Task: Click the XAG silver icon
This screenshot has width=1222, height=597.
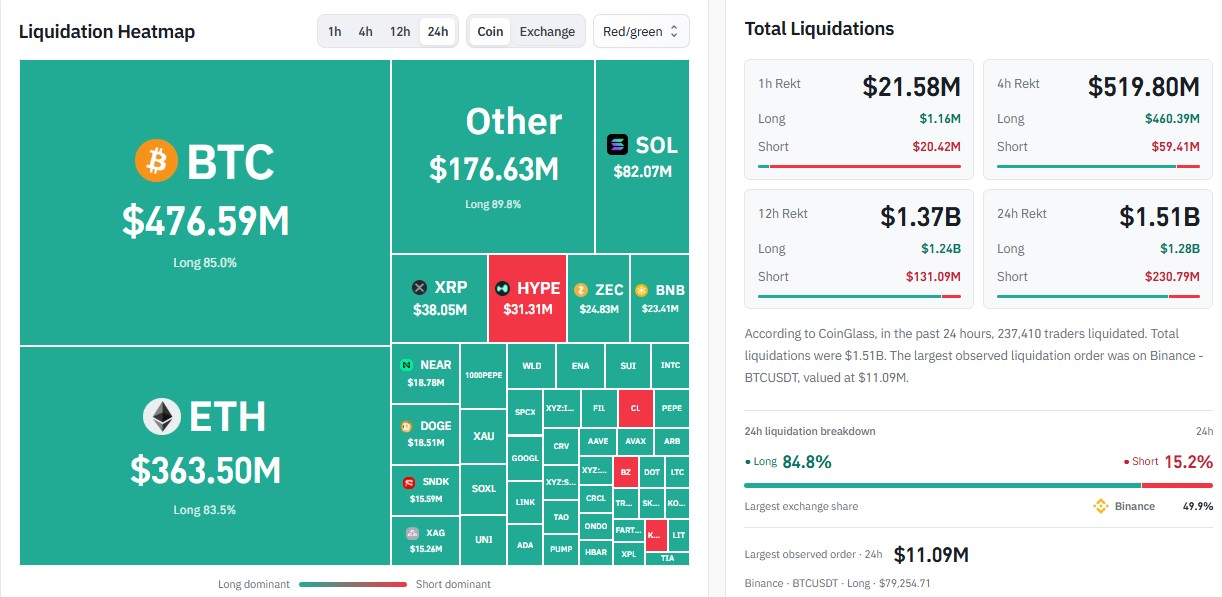Action: click(x=413, y=533)
